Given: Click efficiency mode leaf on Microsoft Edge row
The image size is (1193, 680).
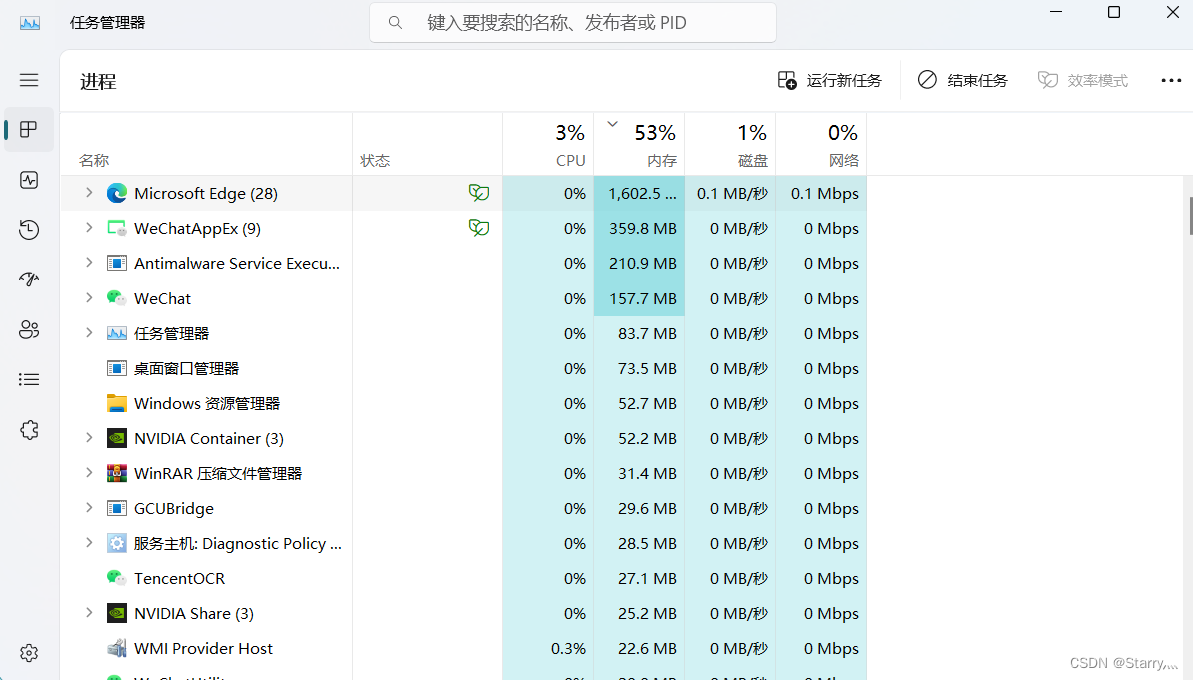Looking at the screenshot, I should (x=479, y=193).
